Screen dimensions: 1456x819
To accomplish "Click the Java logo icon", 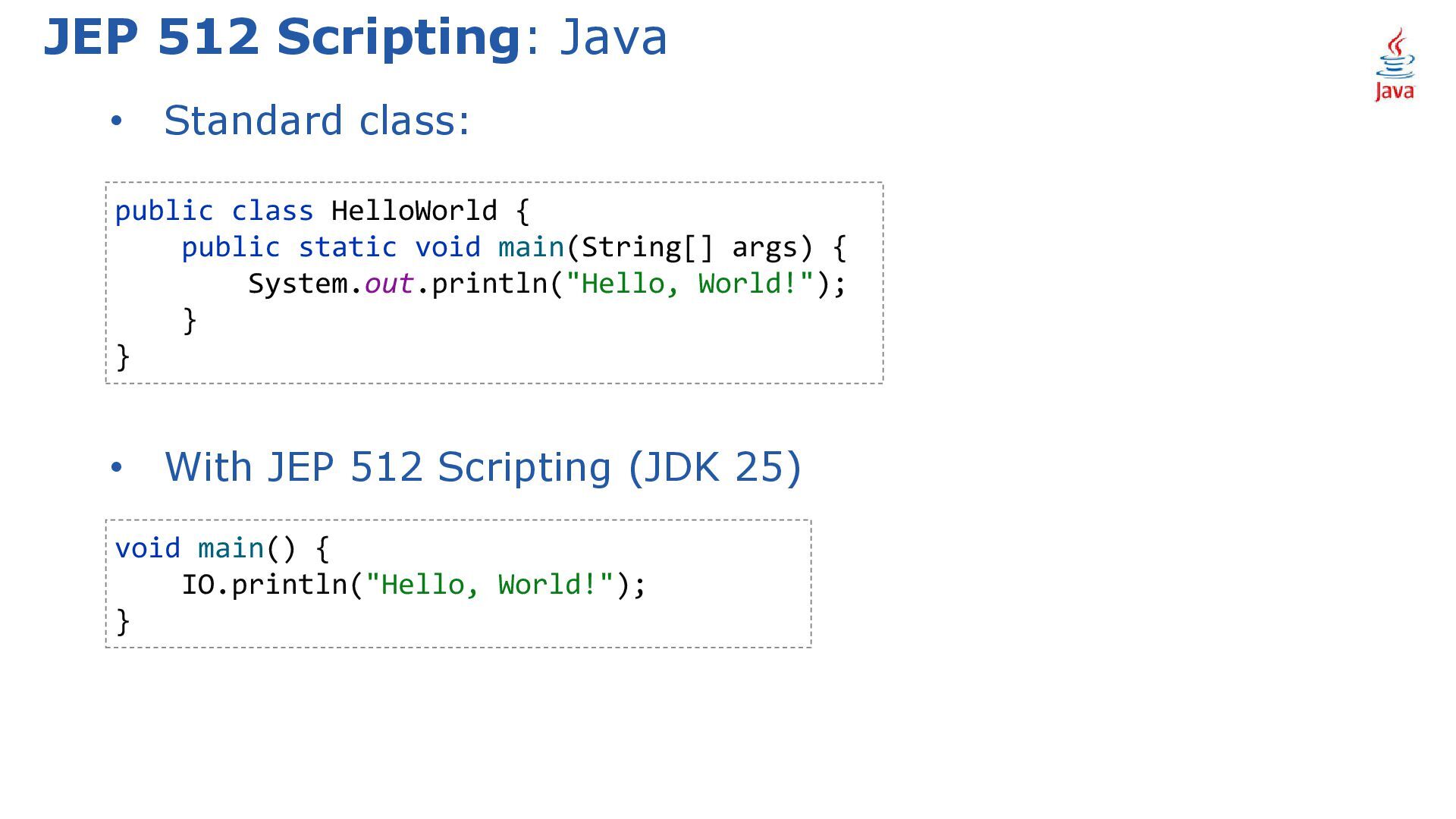I will pos(1395,65).
